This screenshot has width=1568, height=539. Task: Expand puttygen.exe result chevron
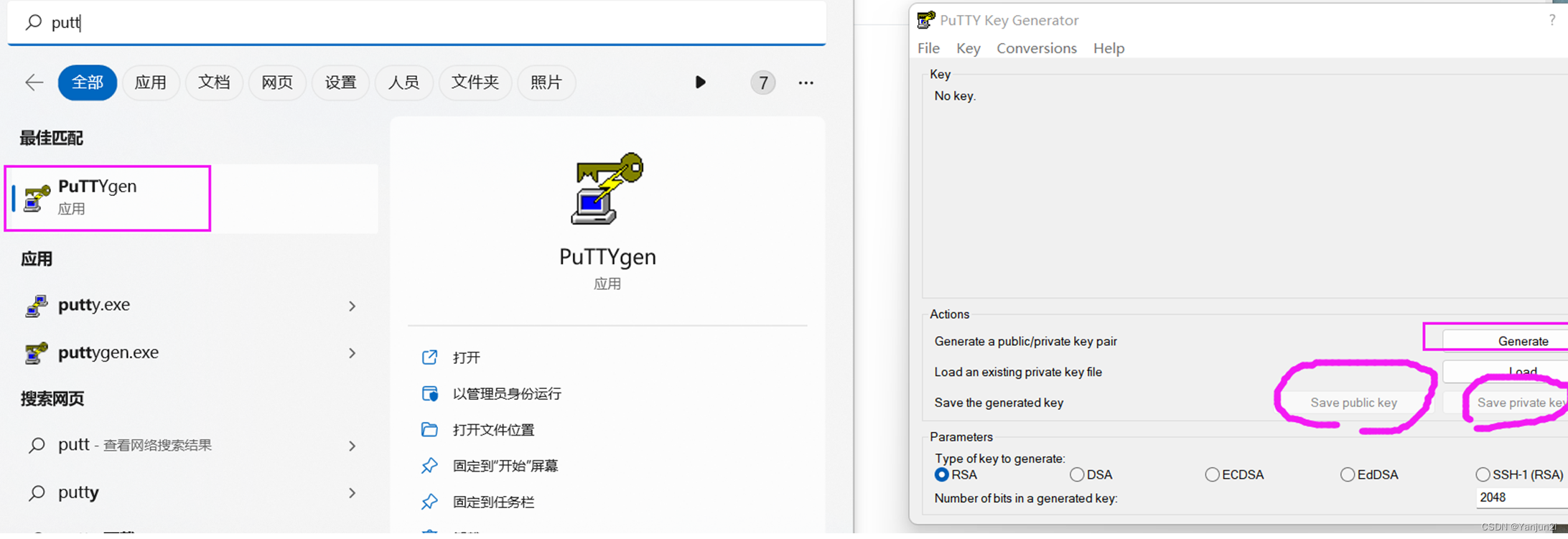pos(352,353)
